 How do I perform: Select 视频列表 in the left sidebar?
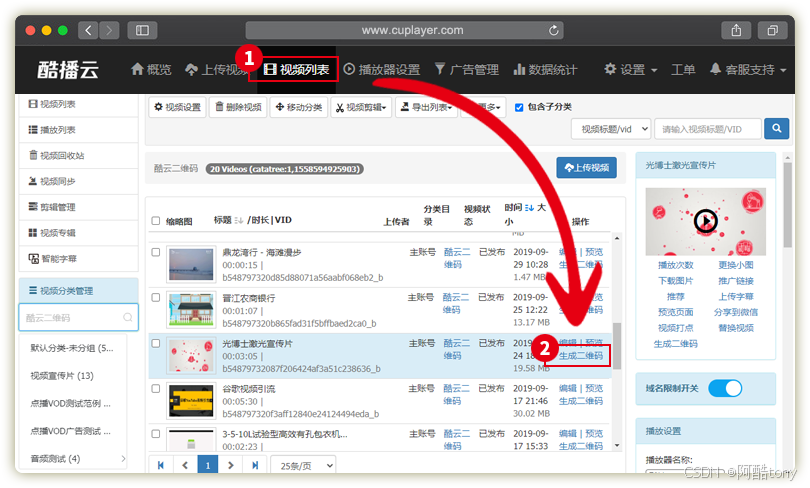(x=79, y=104)
